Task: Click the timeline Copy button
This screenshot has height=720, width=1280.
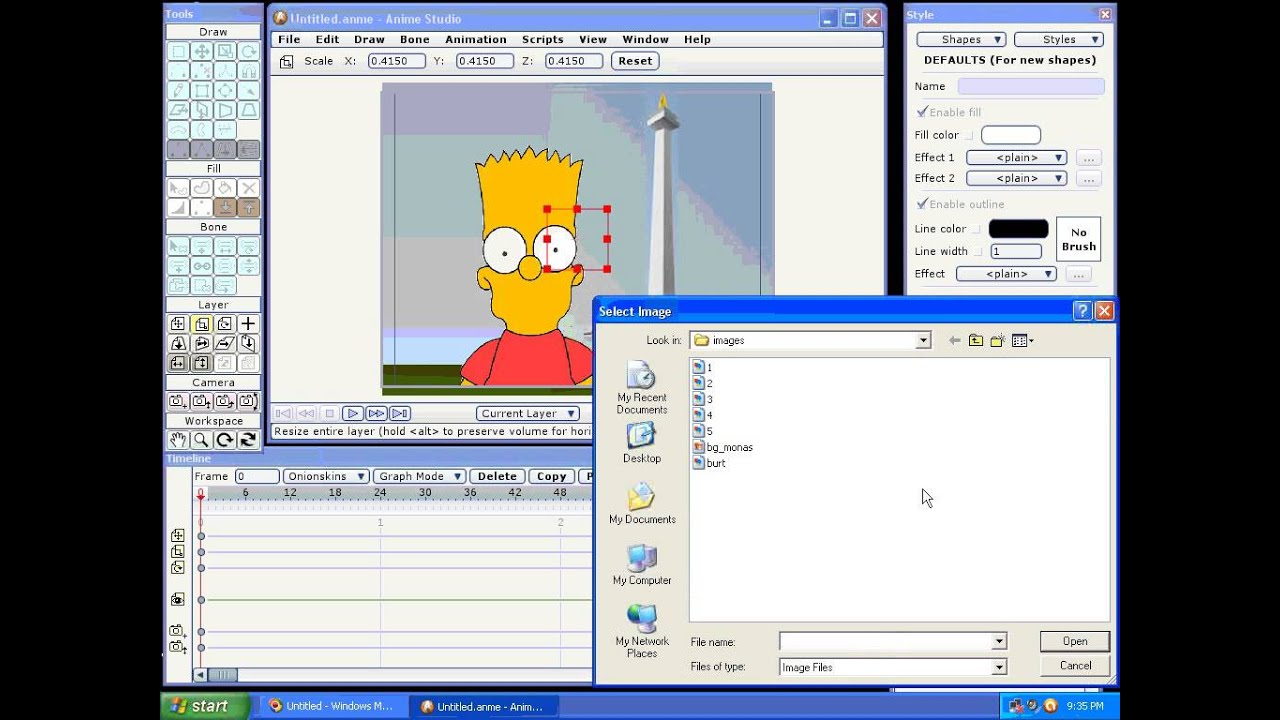Action: (551, 476)
